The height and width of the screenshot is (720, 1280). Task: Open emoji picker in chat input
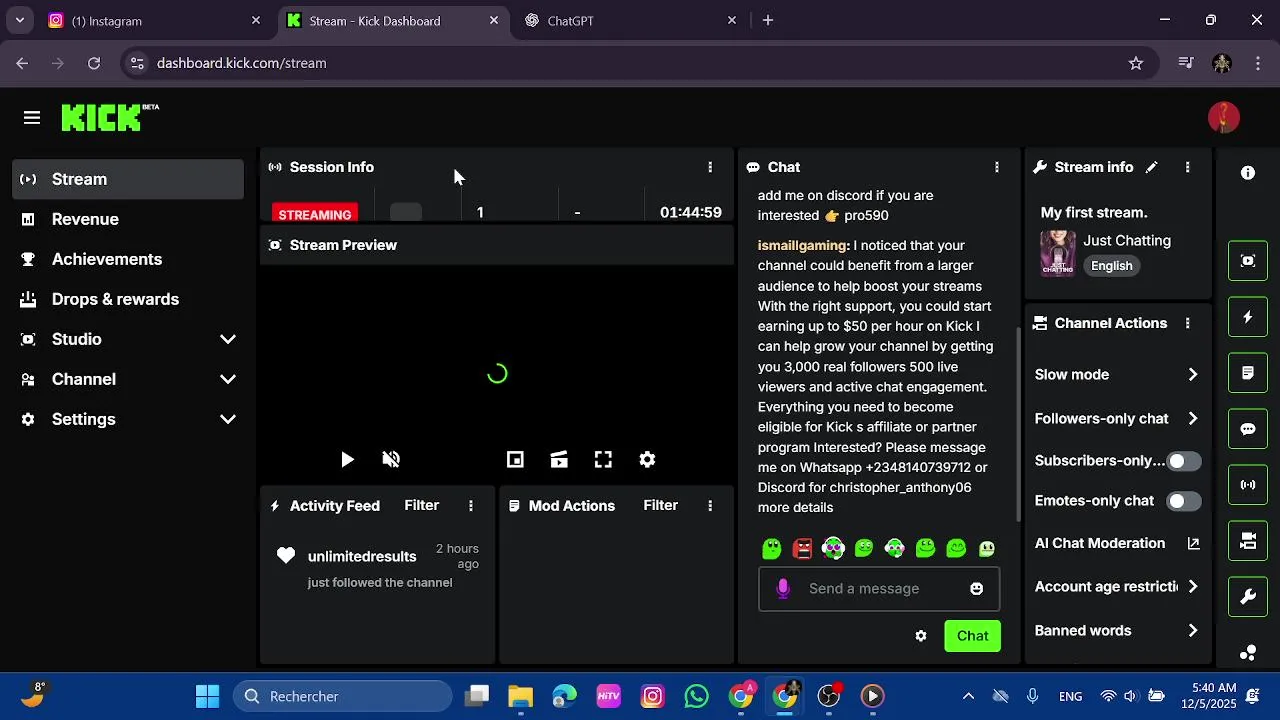[977, 589]
